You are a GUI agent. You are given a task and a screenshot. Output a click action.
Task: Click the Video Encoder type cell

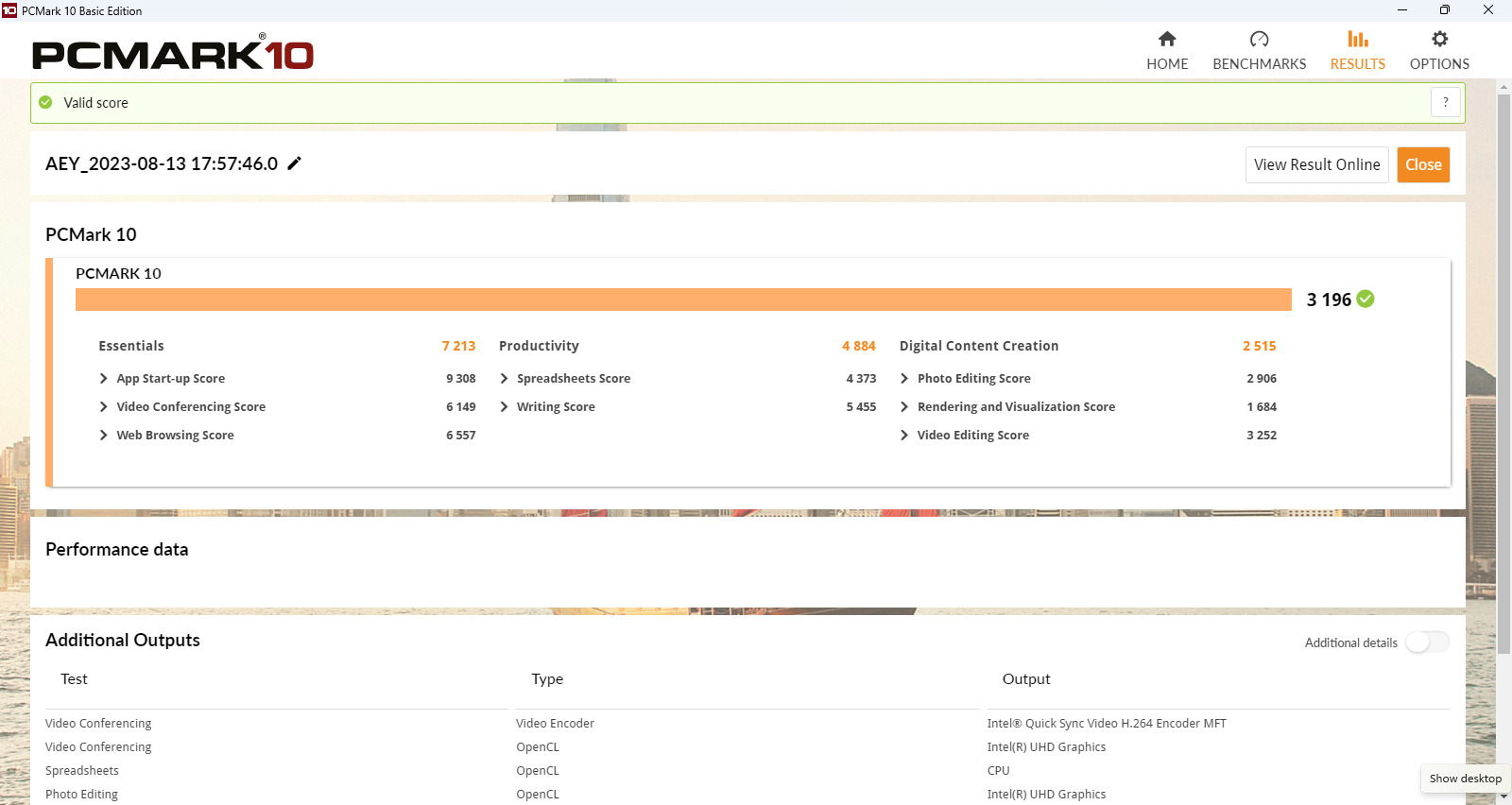[x=555, y=724]
